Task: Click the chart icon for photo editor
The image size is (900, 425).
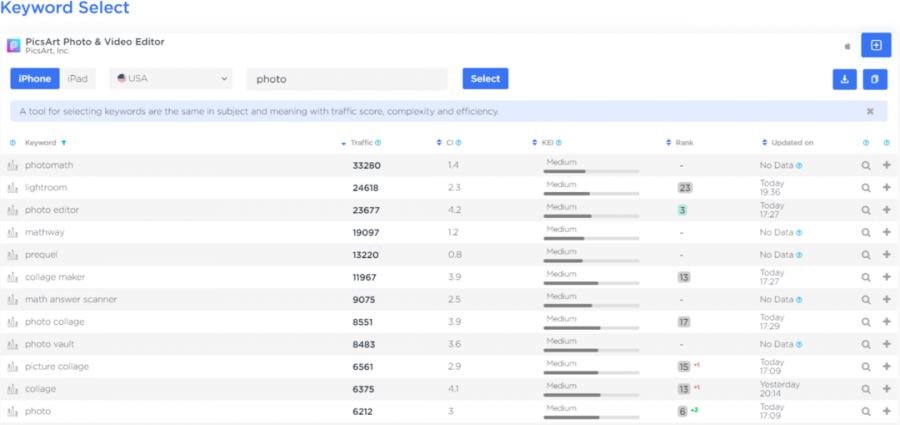Action: coord(13,210)
